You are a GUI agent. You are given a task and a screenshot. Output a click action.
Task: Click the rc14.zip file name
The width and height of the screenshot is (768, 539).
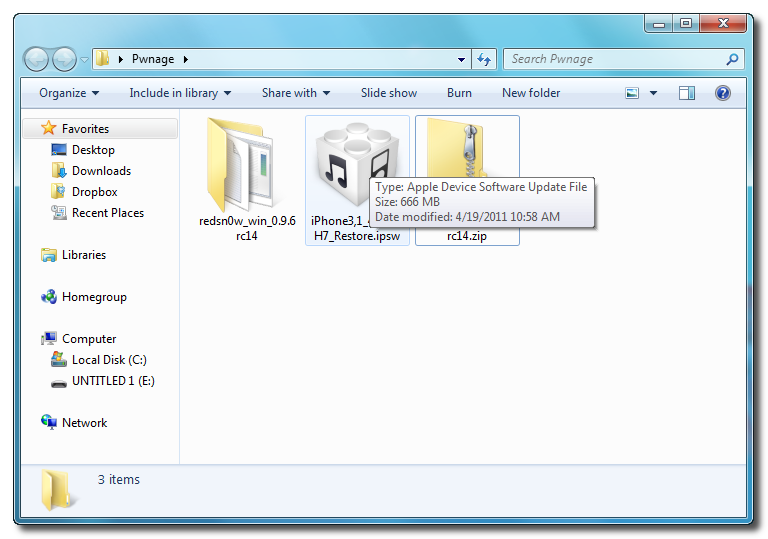point(466,236)
